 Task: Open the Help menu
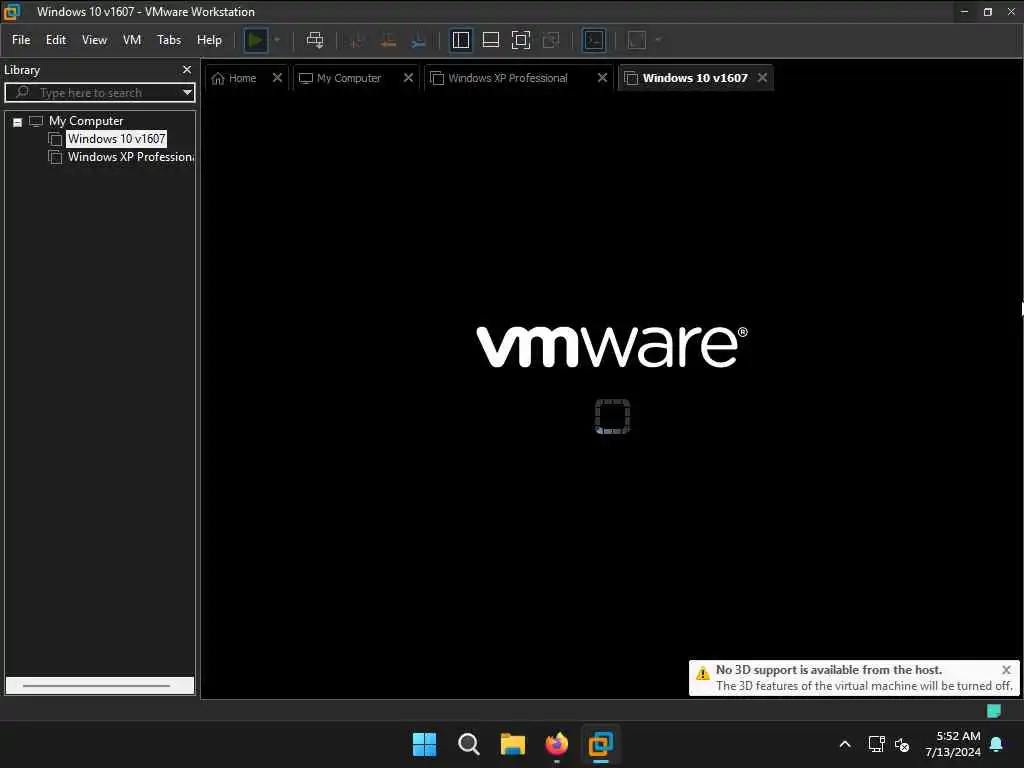[209, 40]
